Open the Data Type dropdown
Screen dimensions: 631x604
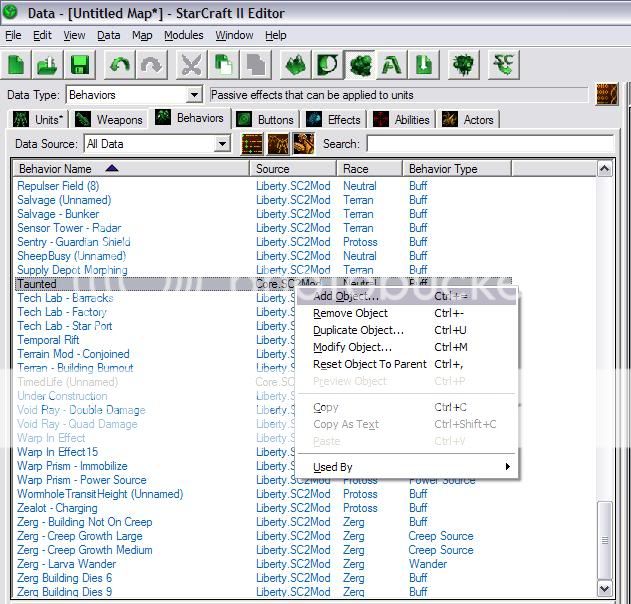[194, 95]
